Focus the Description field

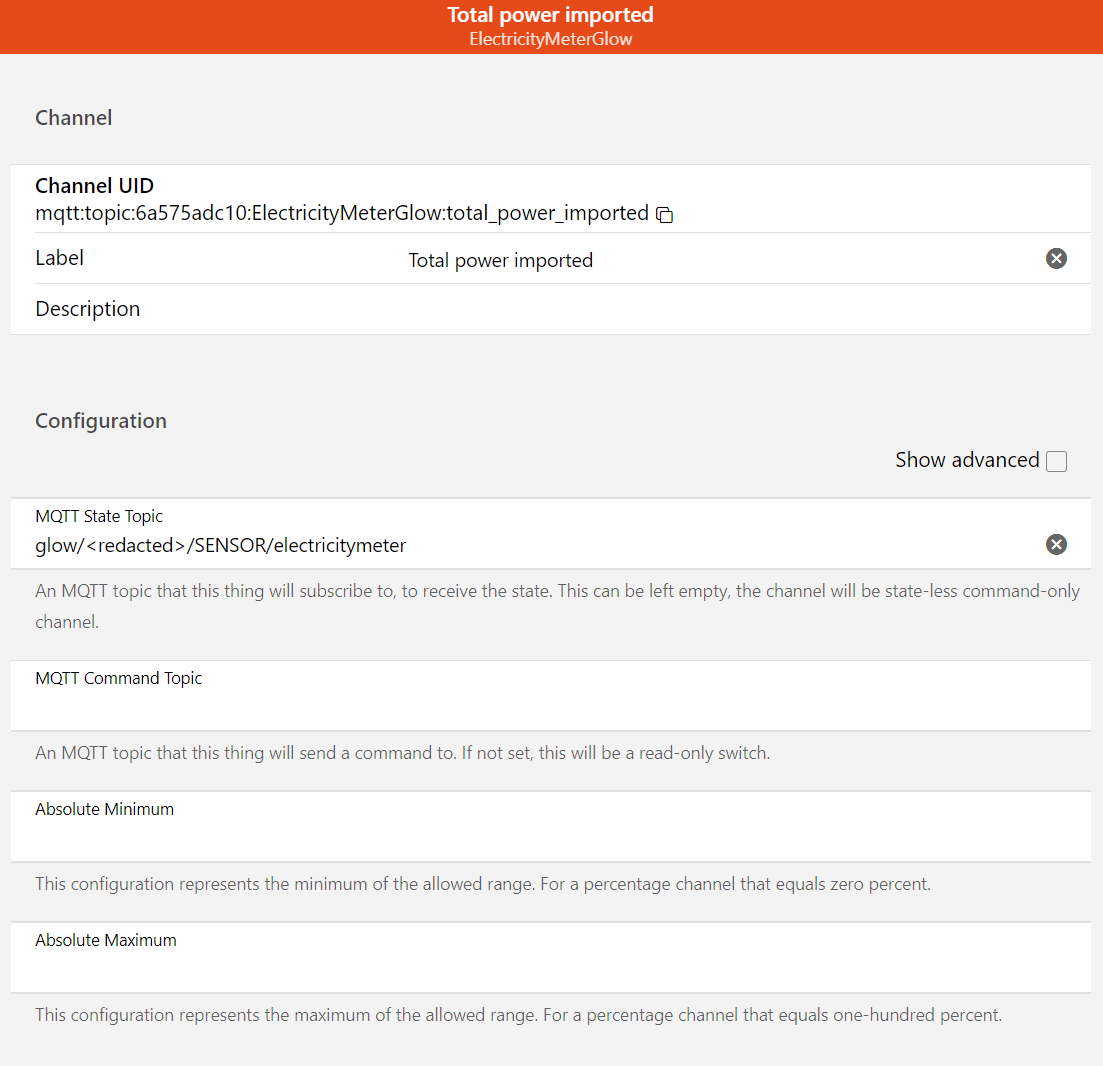tap(600, 309)
